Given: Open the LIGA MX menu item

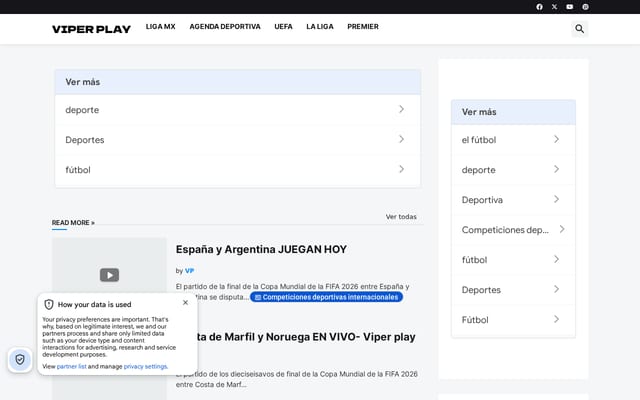Looking at the screenshot, I should 160,27.
